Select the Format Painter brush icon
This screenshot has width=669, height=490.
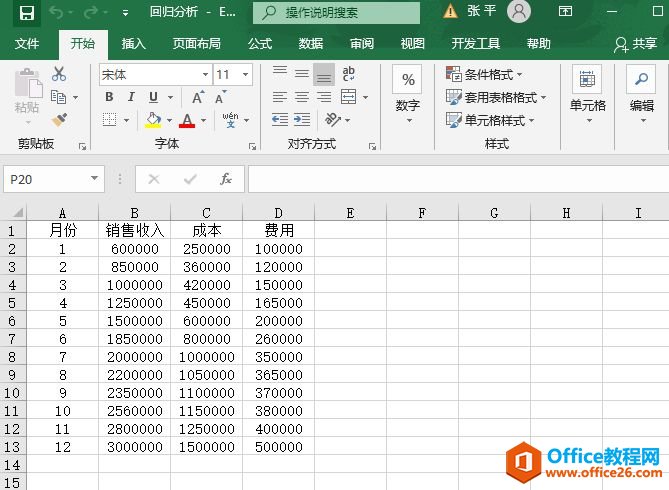pyautogui.click(x=59, y=120)
